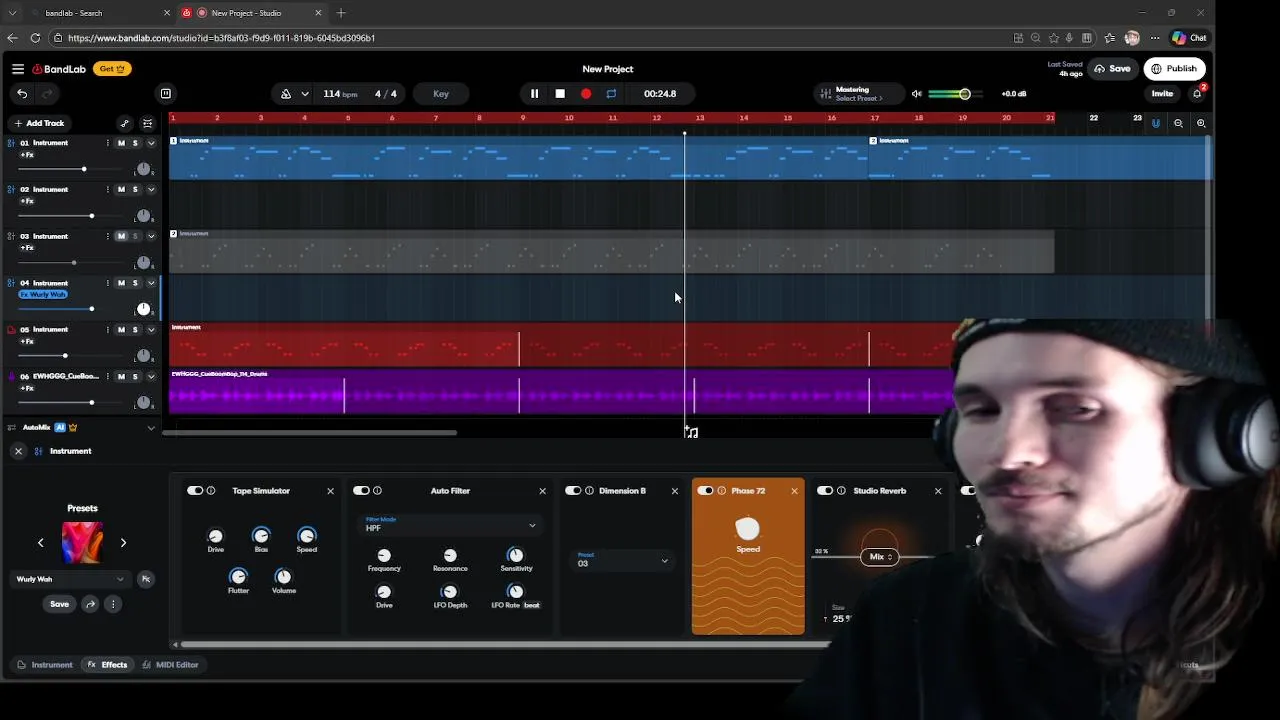Mute track 01
The image size is (1280, 720).
pyautogui.click(x=121, y=143)
